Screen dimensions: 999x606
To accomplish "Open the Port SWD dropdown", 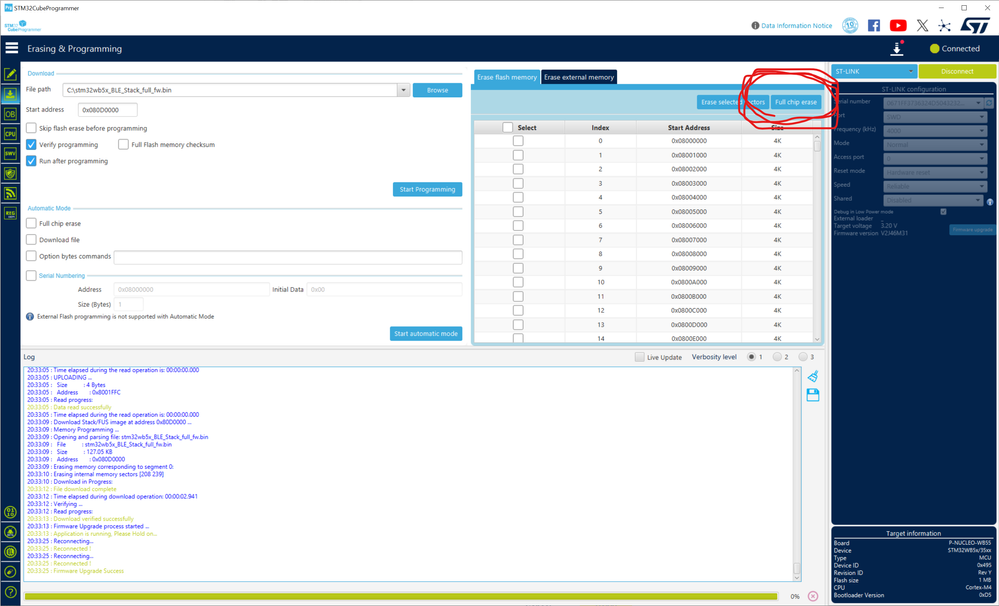I will pyautogui.click(x=935, y=117).
